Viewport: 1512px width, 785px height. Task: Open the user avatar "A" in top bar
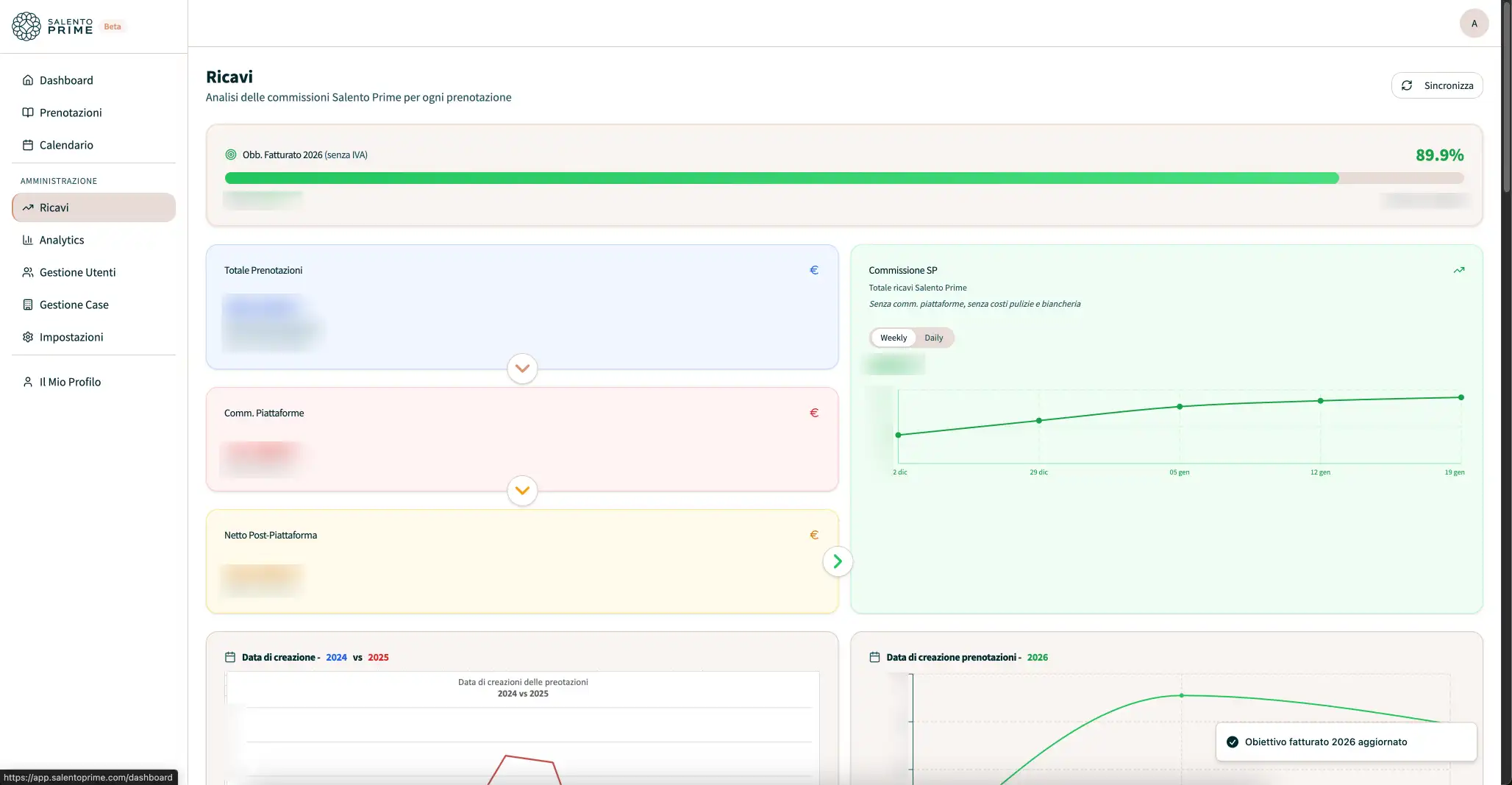tap(1474, 24)
